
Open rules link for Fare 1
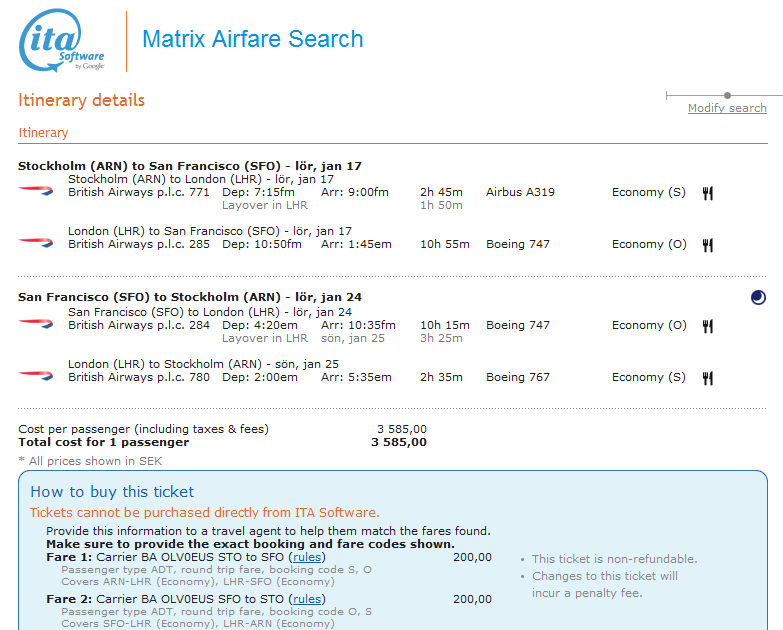coord(307,557)
